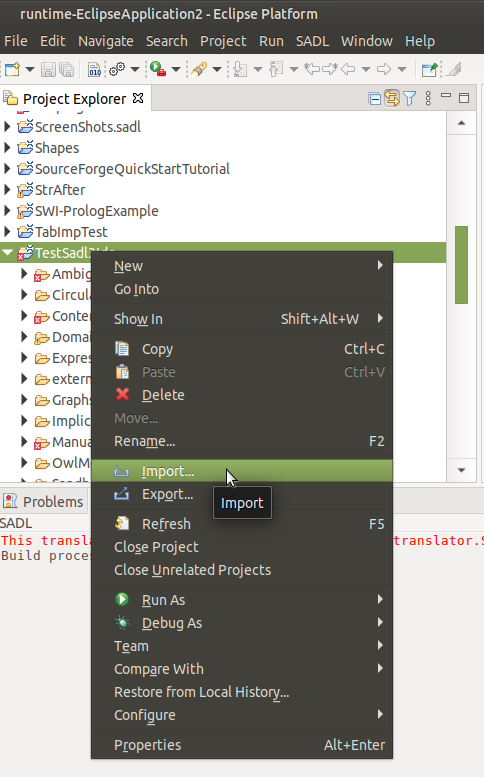Click the Project Explorer scroll up arrow
Image resolution: width=484 pixels, height=777 pixels.
461,123
